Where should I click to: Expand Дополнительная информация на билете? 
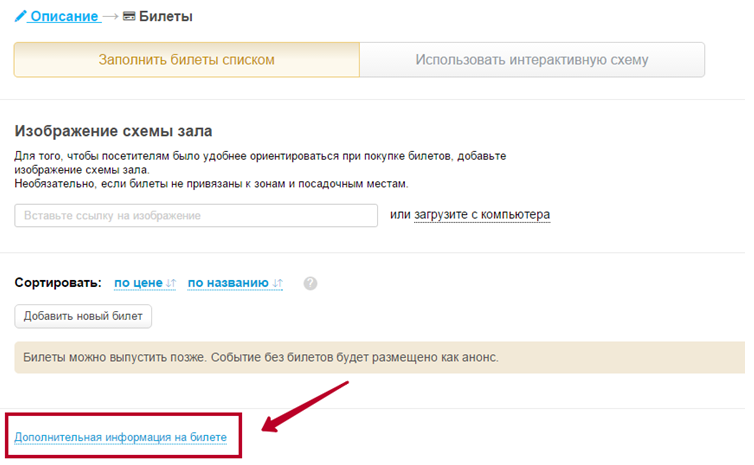120,437
